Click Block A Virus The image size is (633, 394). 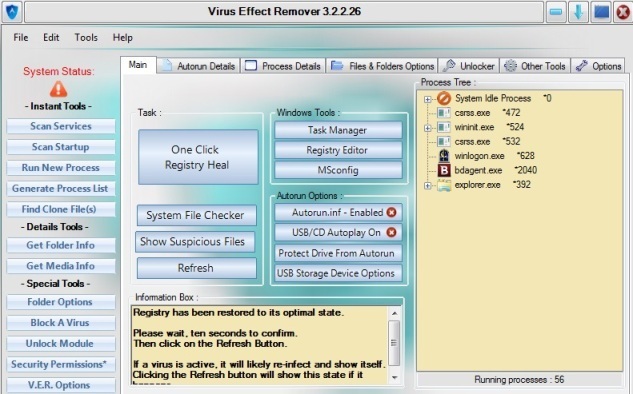pos(61,323)
